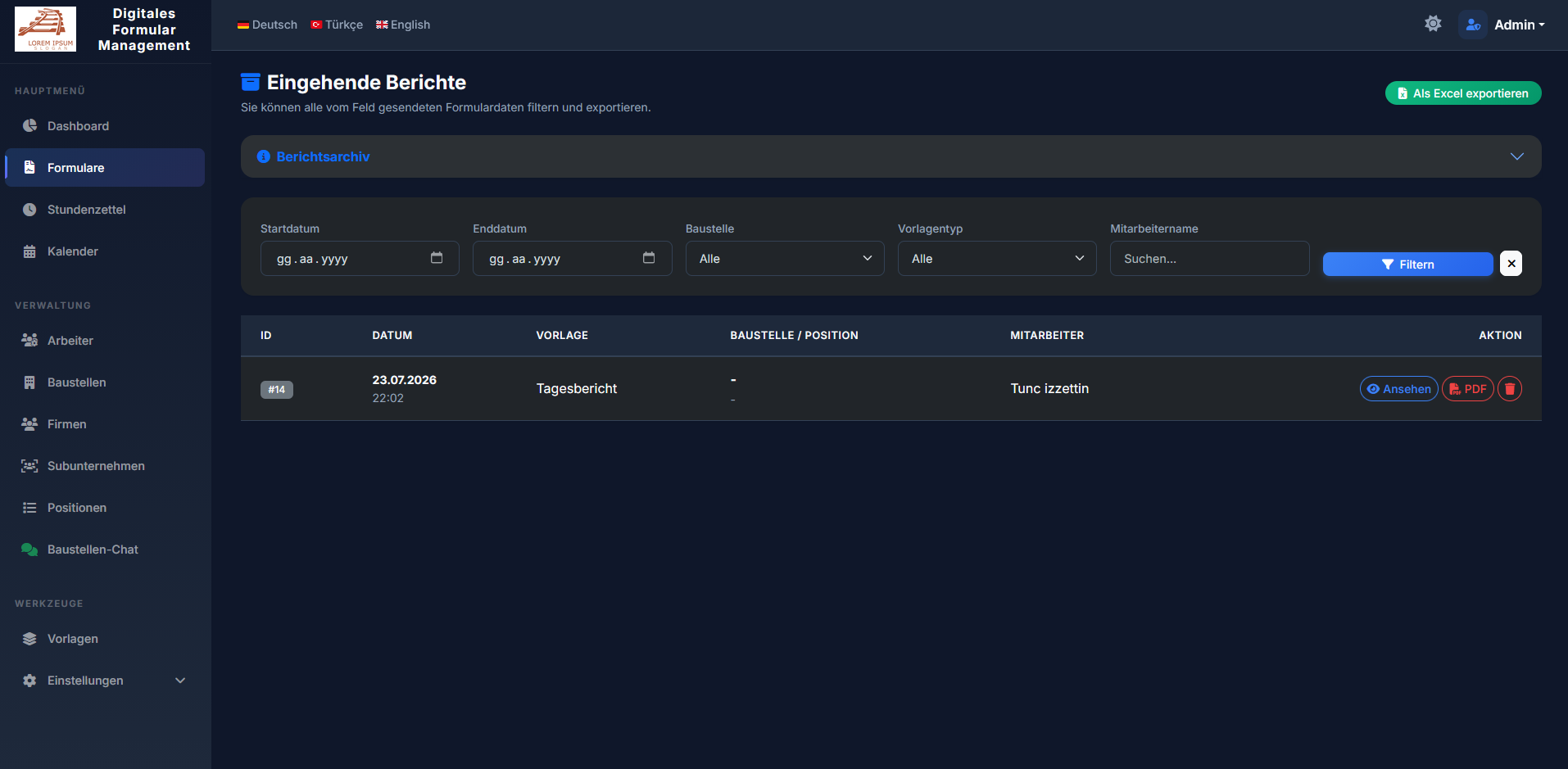Click the #14 report ID badge

tap(277, 389)
